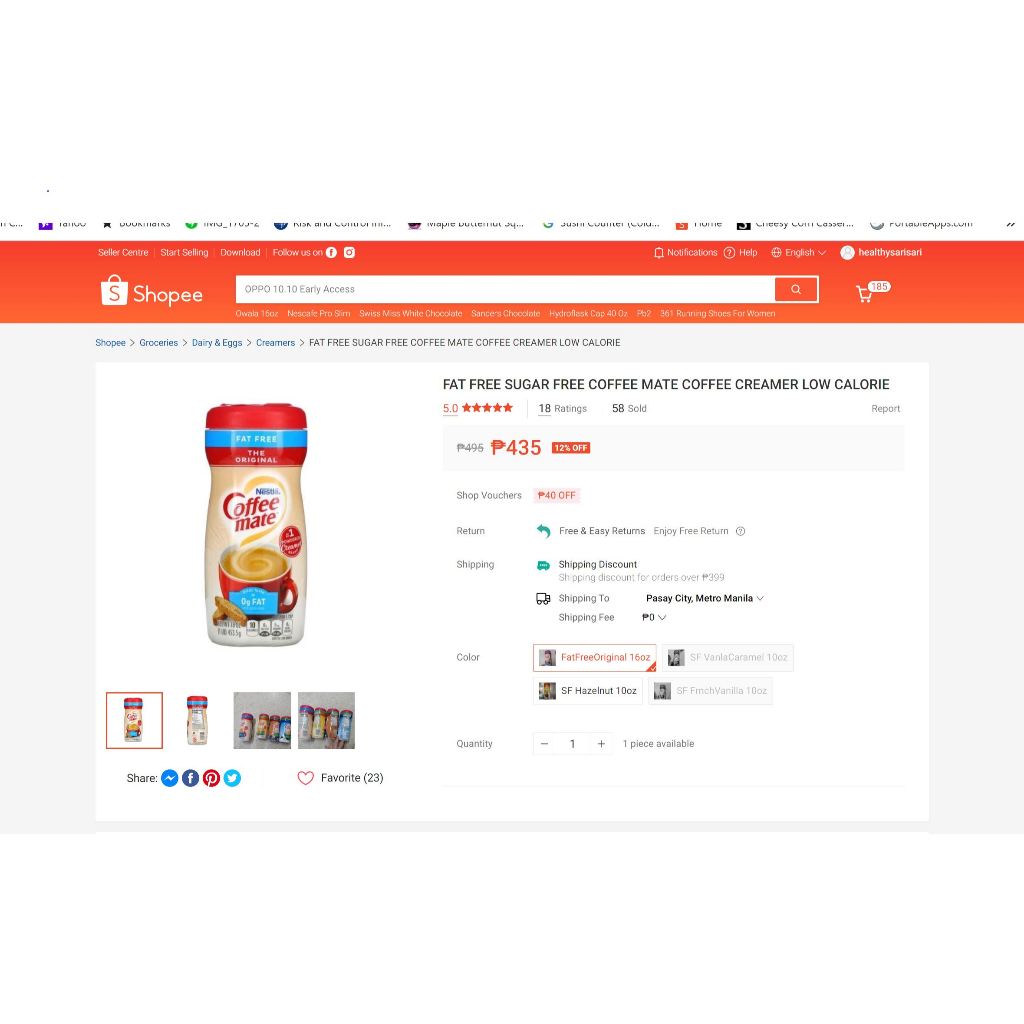Choose SF VanlaCaramel 10oz option
Image resolution: width=1024 pixels, height=1024 pixels.
728,658
